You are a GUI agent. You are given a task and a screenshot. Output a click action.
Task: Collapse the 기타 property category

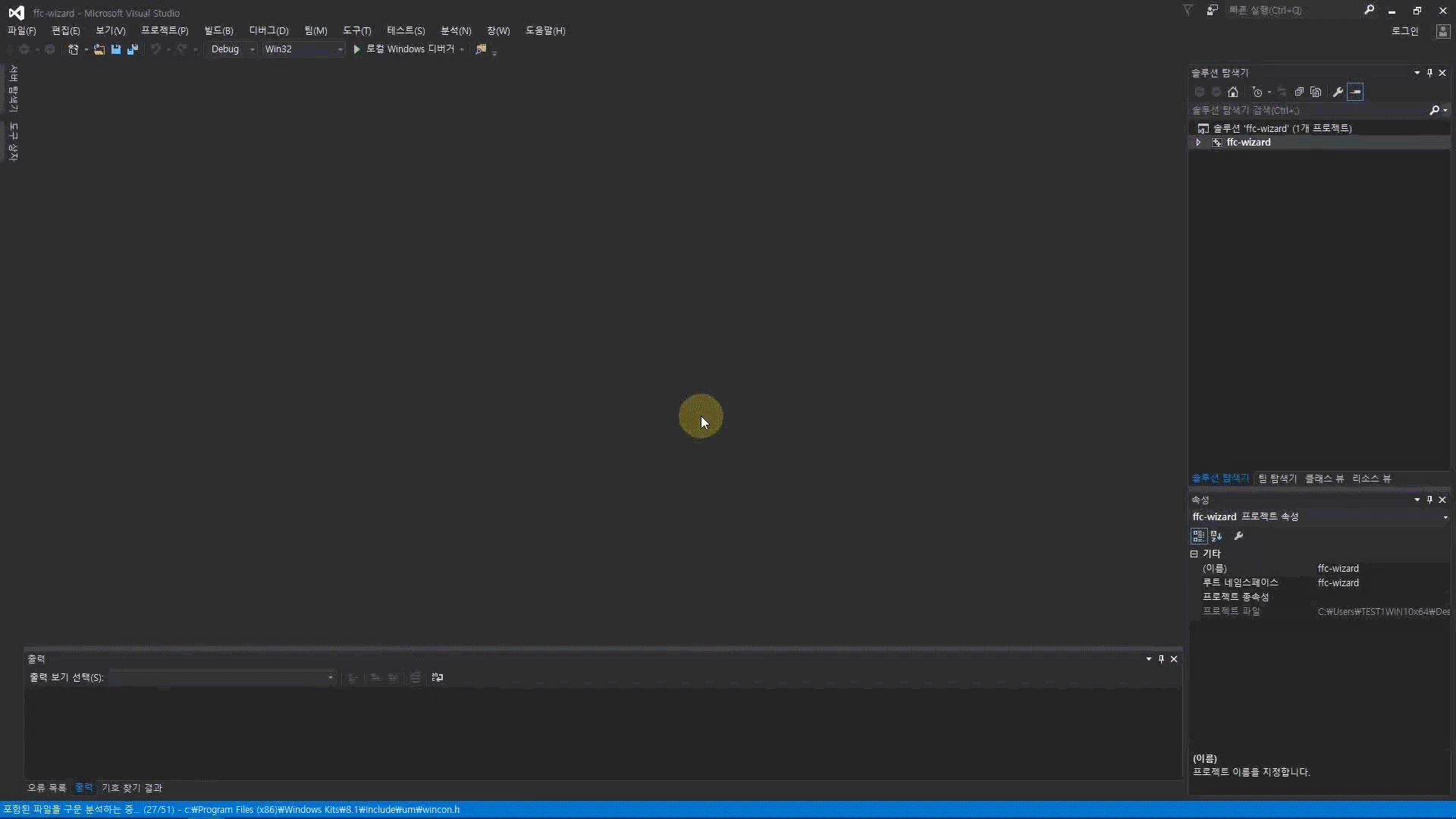click(1194, 554)
